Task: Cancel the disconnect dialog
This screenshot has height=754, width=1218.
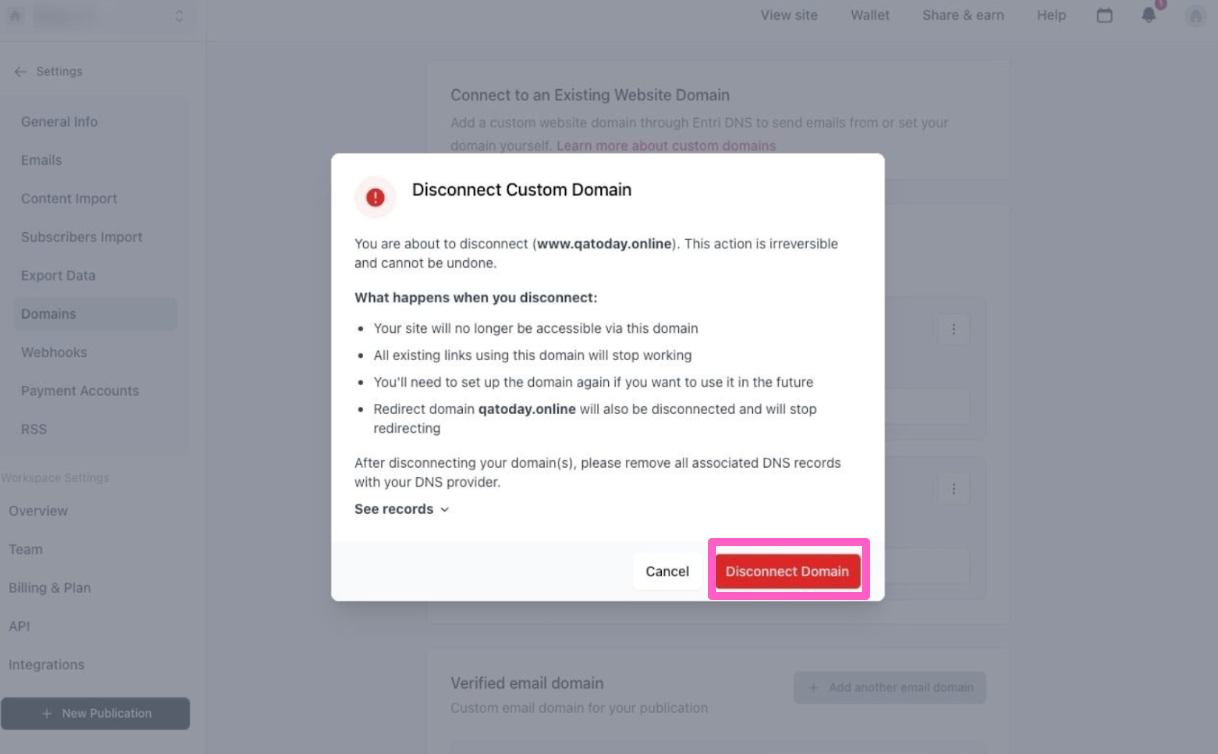Action: [x=667, y=571]
